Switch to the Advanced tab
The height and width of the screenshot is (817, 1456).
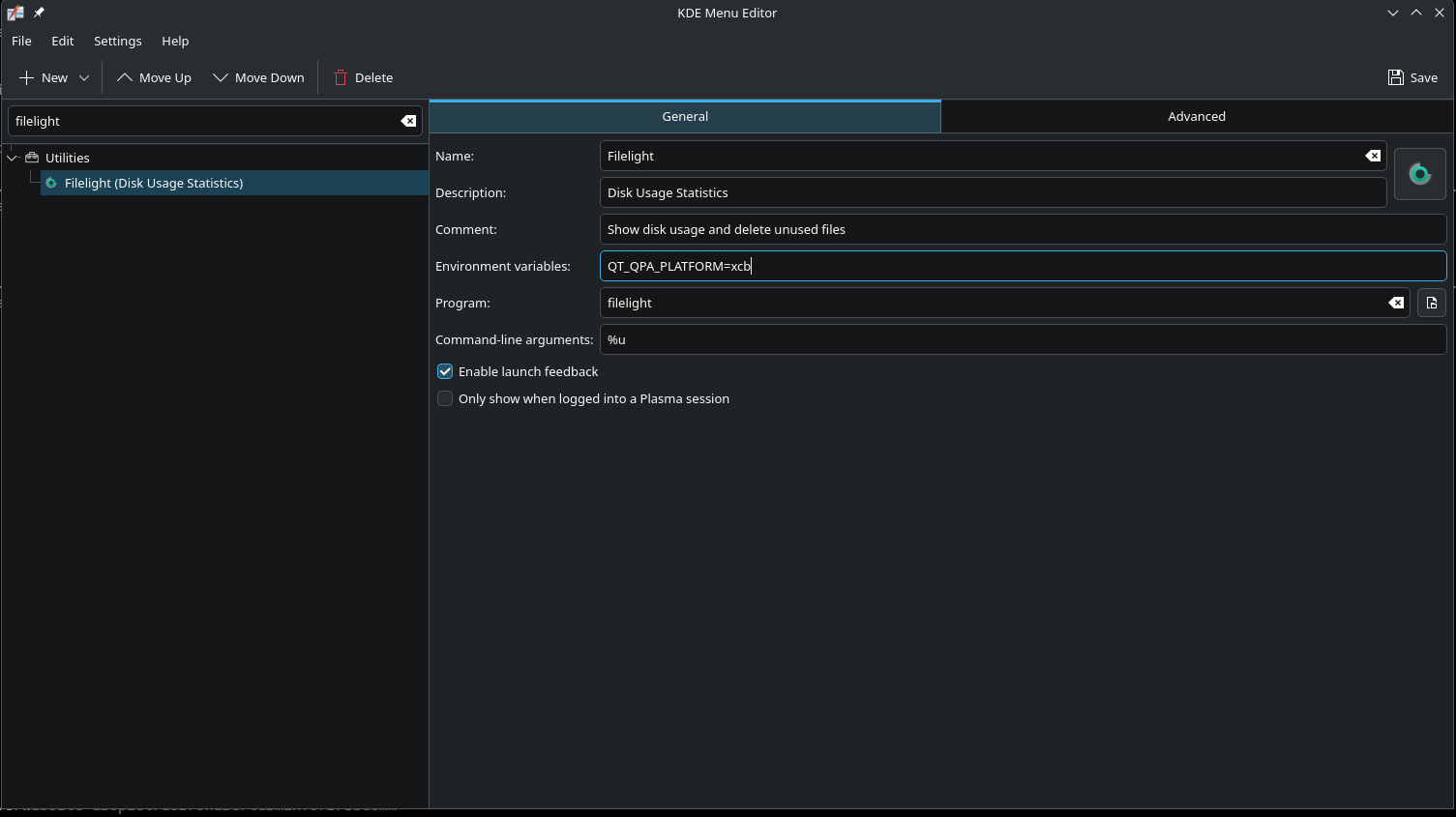click(x=1197, y=116)
